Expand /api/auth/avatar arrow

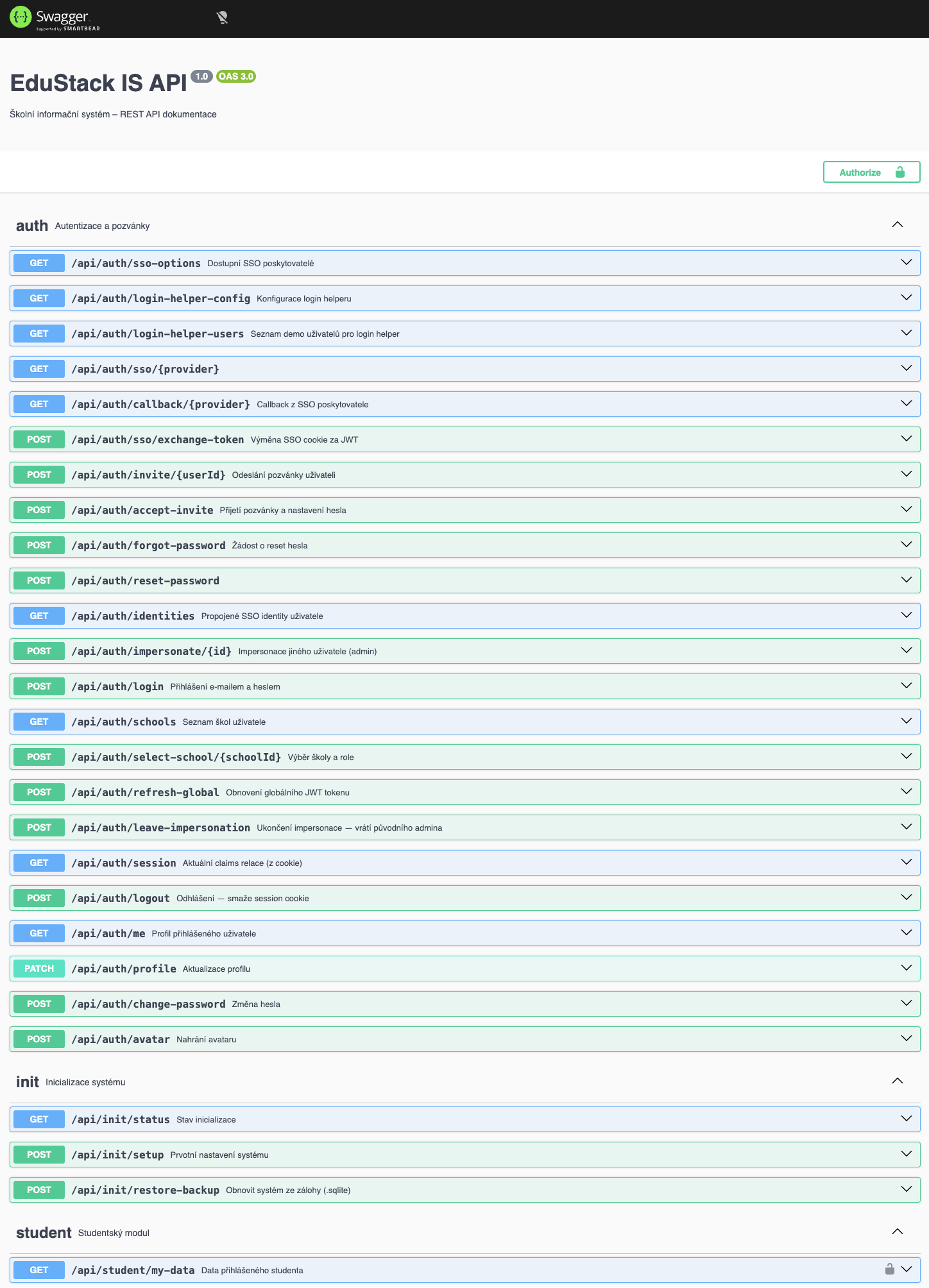point(907,1038)
